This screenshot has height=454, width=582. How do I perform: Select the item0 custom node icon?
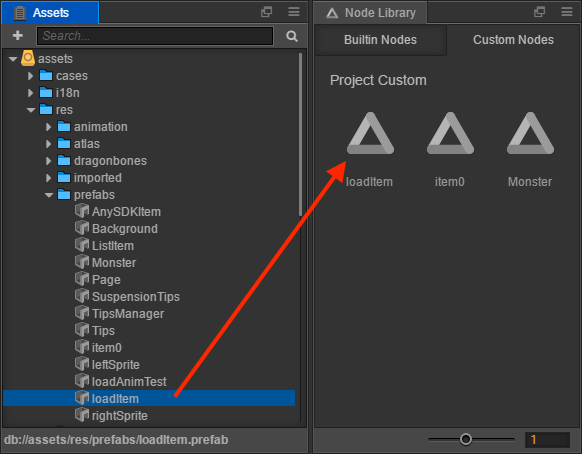[450, 133]
